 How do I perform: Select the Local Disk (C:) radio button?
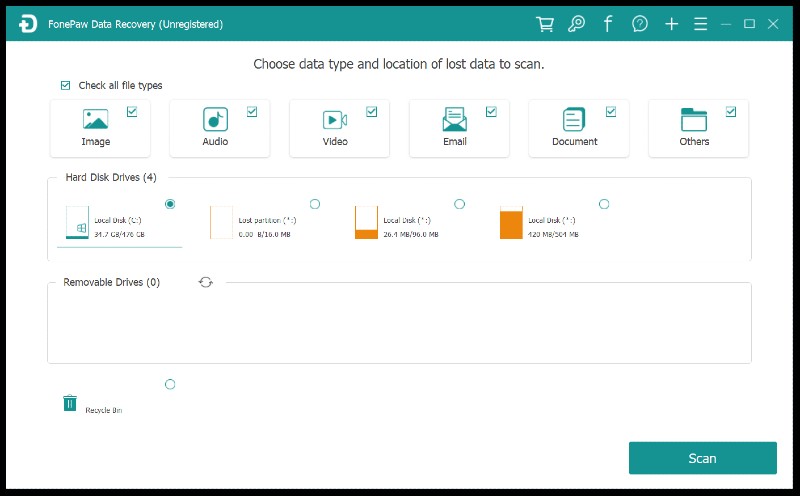170,204
